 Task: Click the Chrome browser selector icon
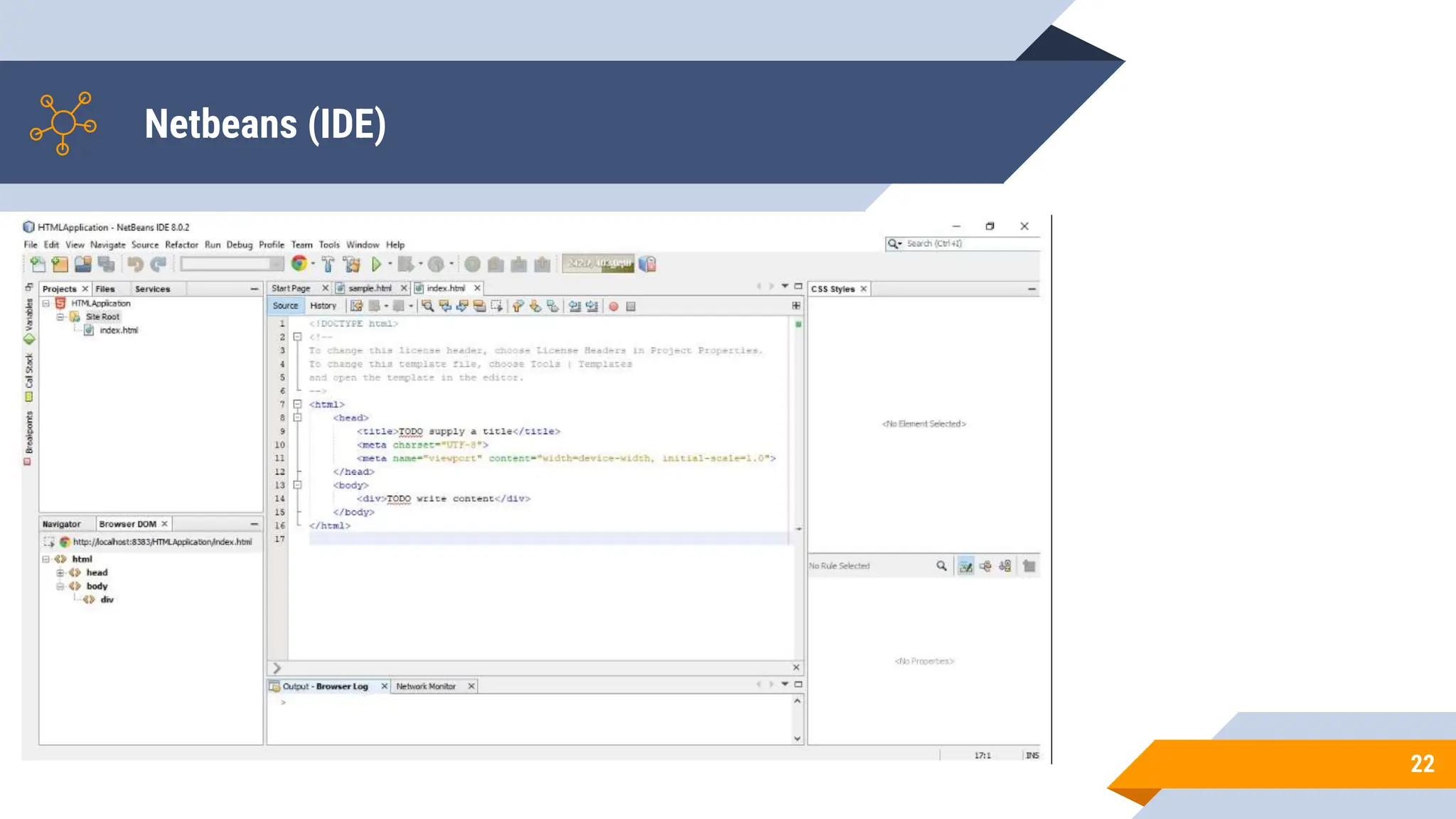pyautogui.click(x=299, y=264)
